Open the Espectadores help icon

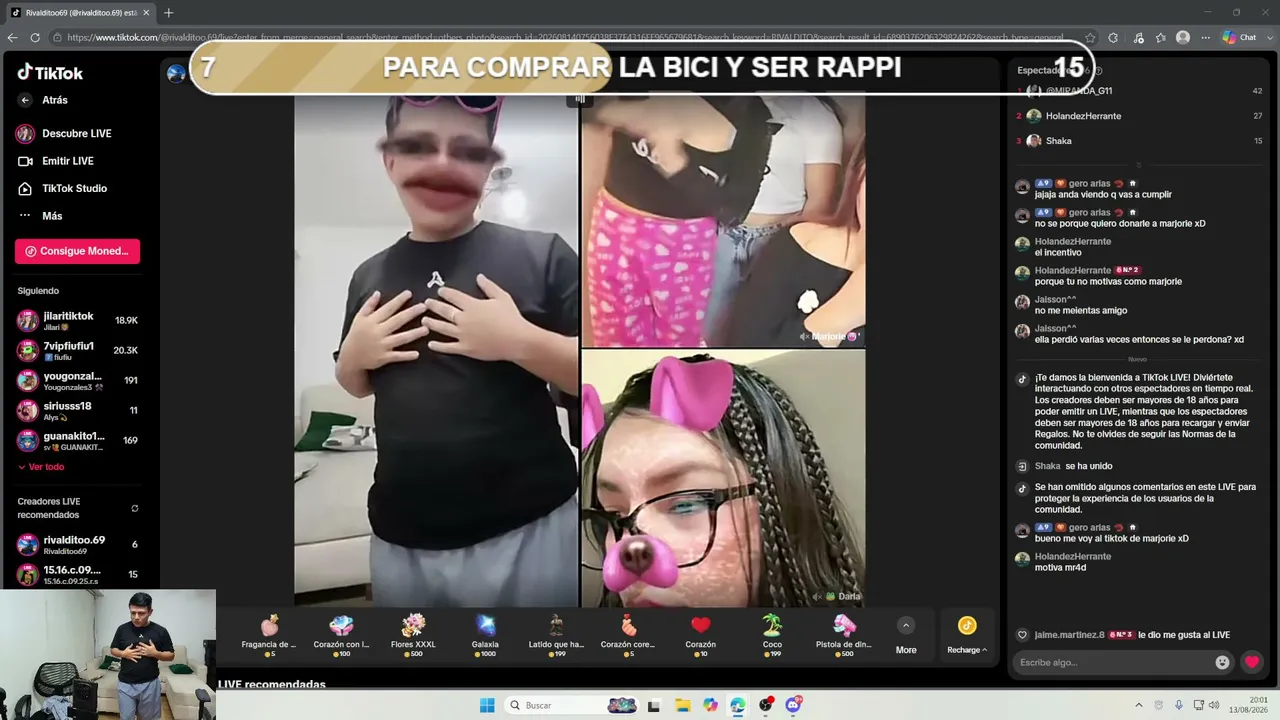click(1098, 71)
